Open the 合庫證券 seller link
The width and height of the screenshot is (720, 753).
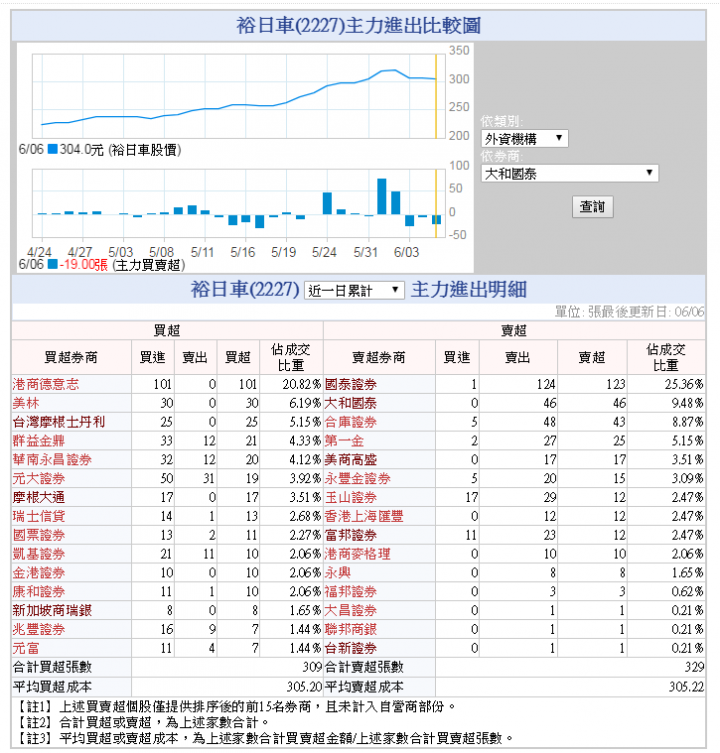click(x=351, y=422)
